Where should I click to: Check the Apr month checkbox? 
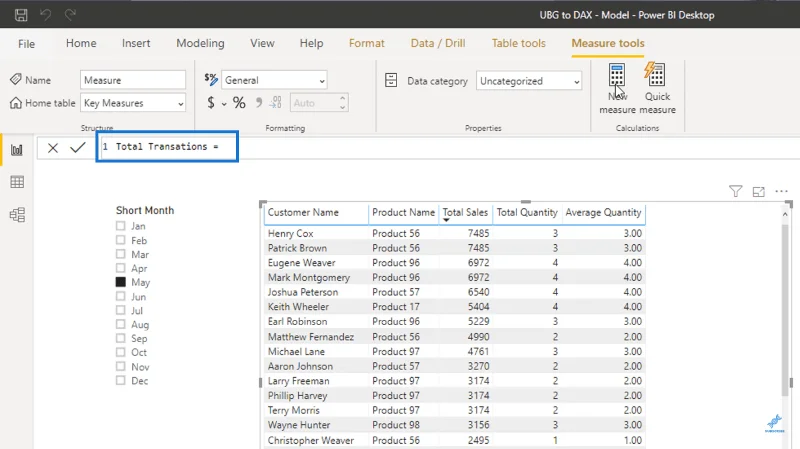coord(120,268)
